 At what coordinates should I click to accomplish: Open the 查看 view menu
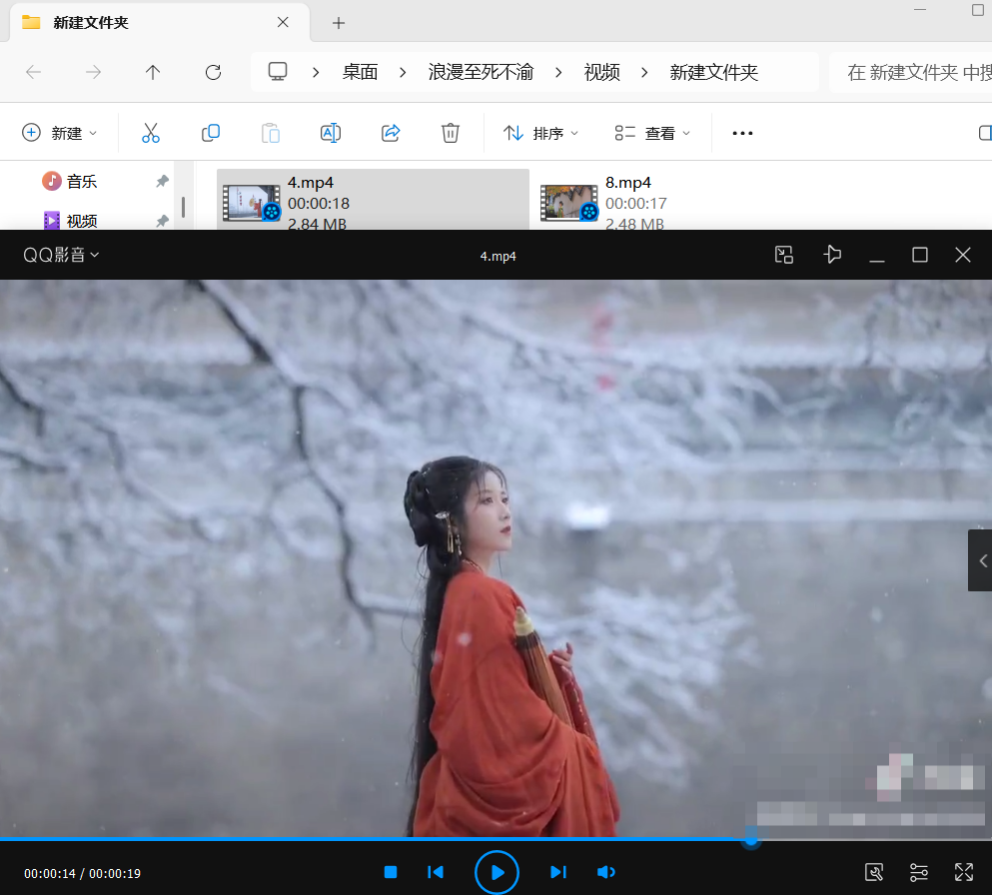click(652, 133)
